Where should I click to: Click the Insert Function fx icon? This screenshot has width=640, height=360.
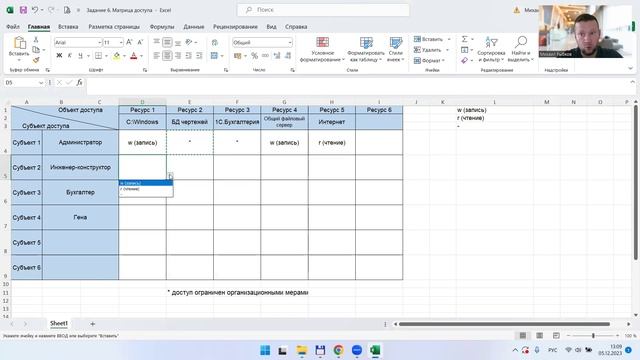(79, 82)
